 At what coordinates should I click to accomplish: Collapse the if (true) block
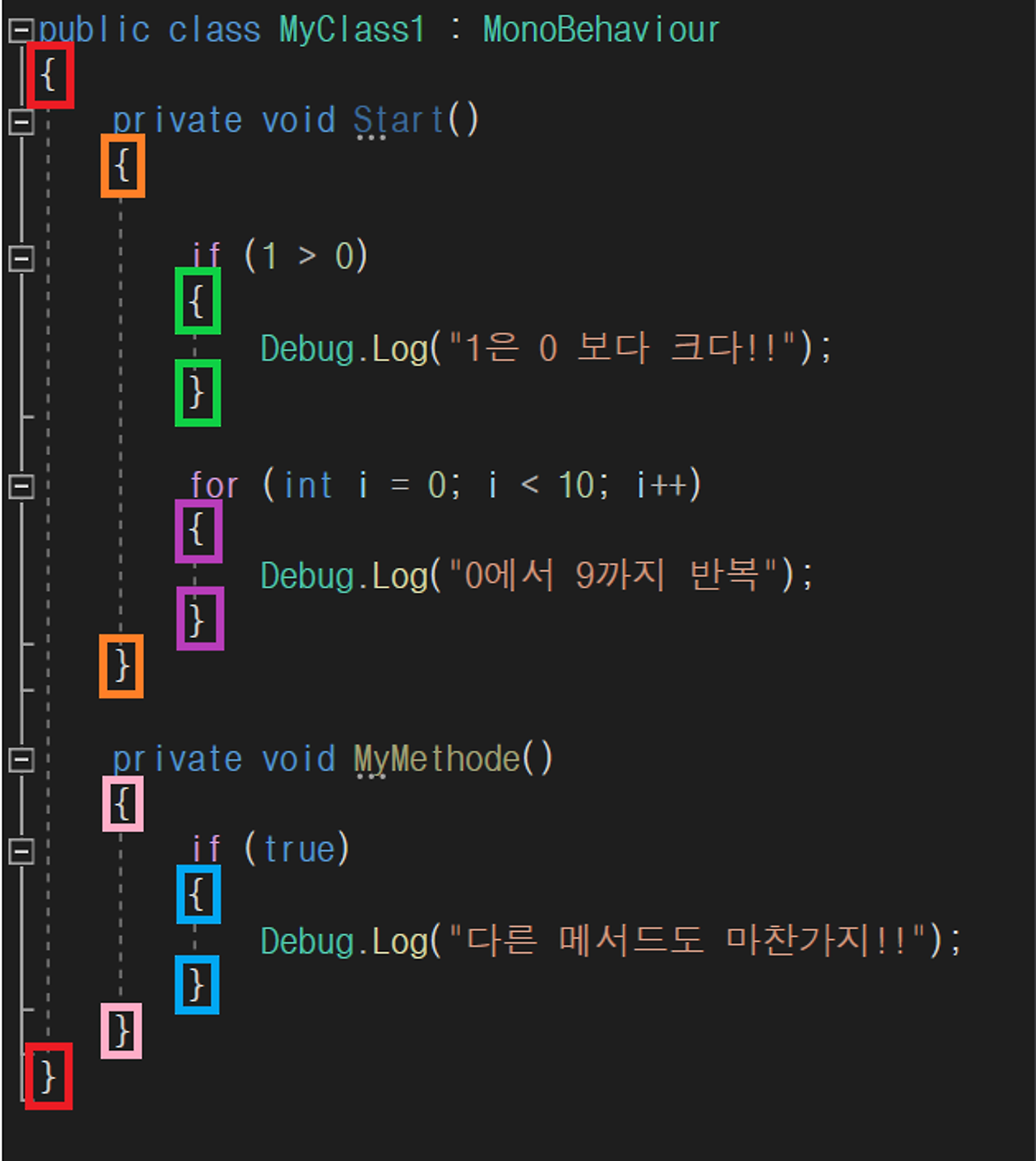click(x=21, y=851)
